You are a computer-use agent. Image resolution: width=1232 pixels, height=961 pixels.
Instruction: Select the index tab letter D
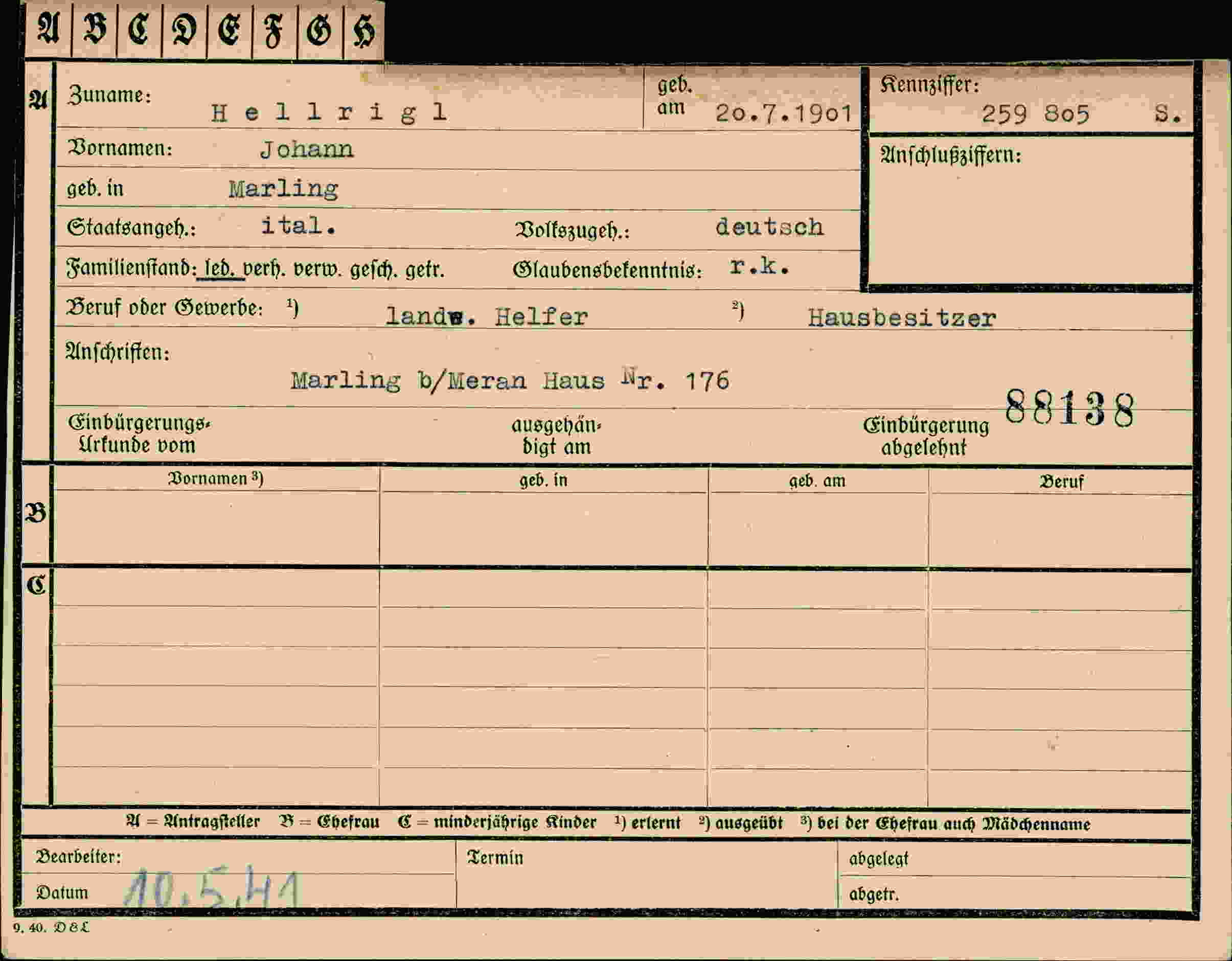(185, 29)
